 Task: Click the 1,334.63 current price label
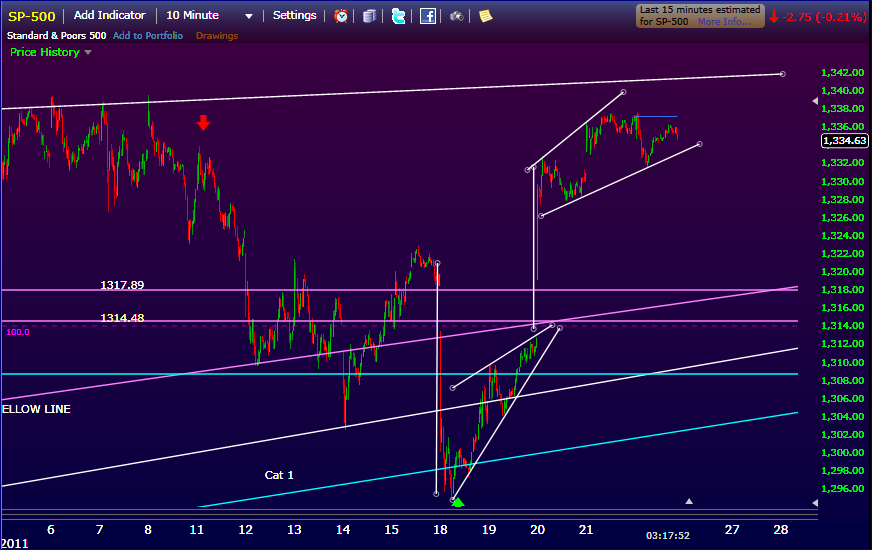843,141
